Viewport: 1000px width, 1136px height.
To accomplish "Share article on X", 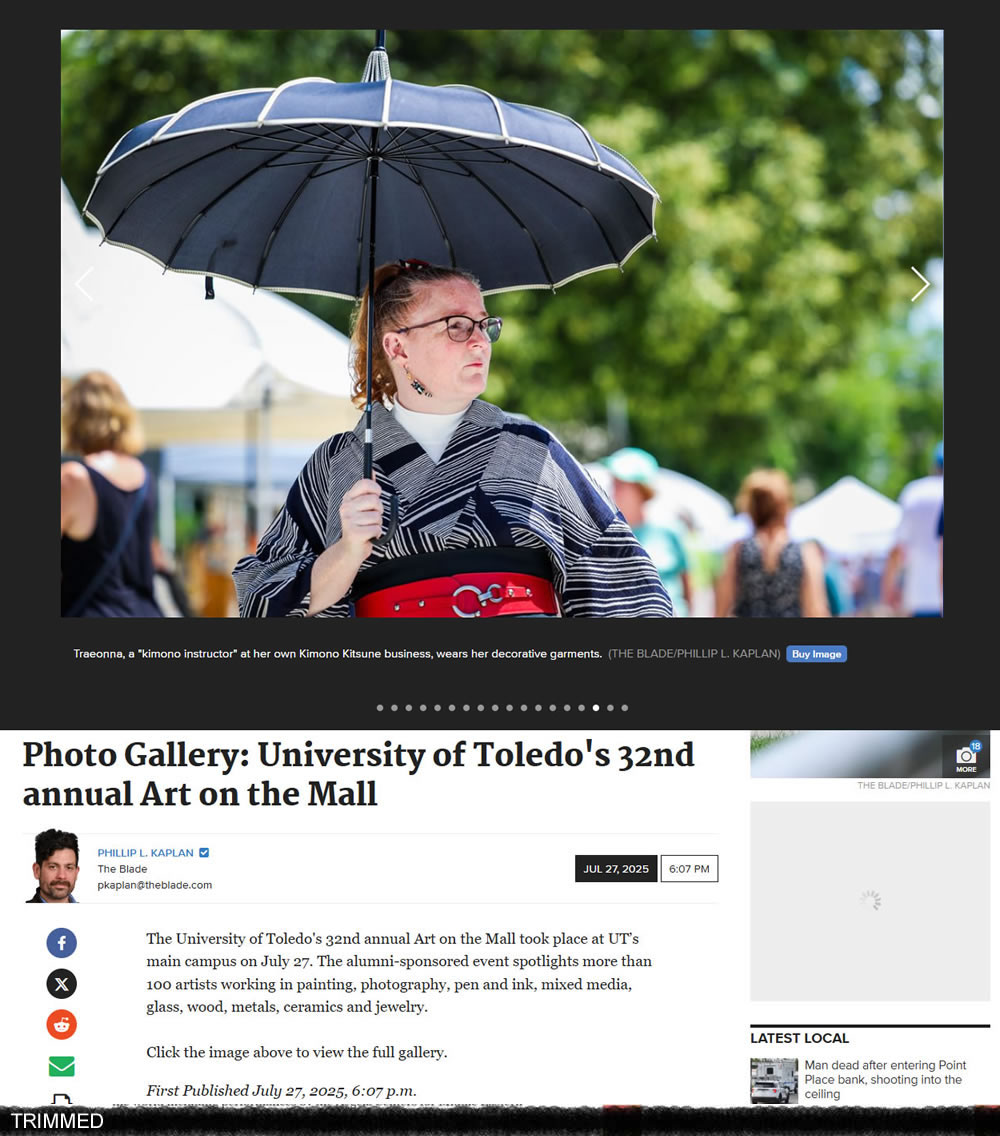I will (62, 984).
